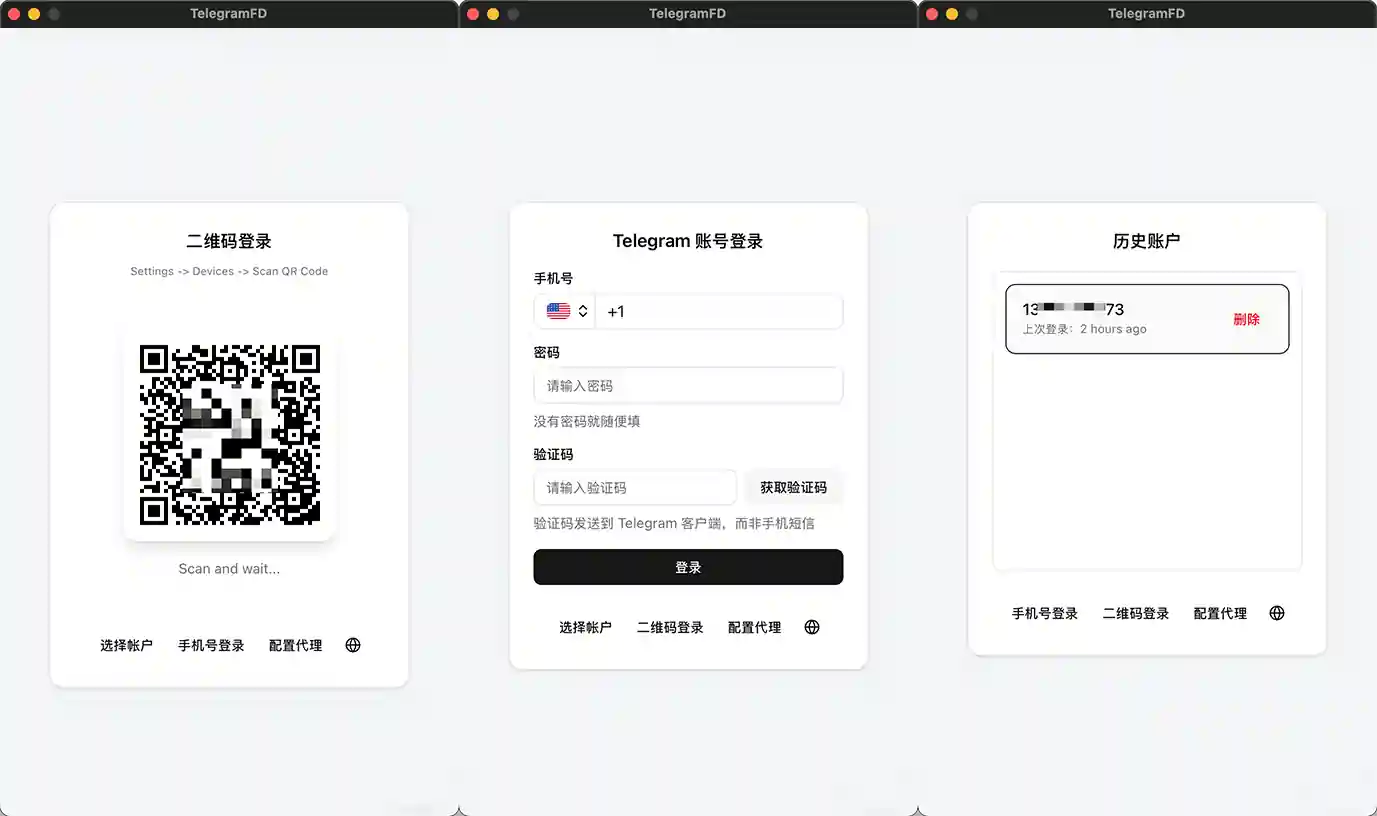This screenshot has width=1377, height=816.
Task: Click the Telegram 账号登录 heading
Action: pyautogui.click(x=688, y=241)
